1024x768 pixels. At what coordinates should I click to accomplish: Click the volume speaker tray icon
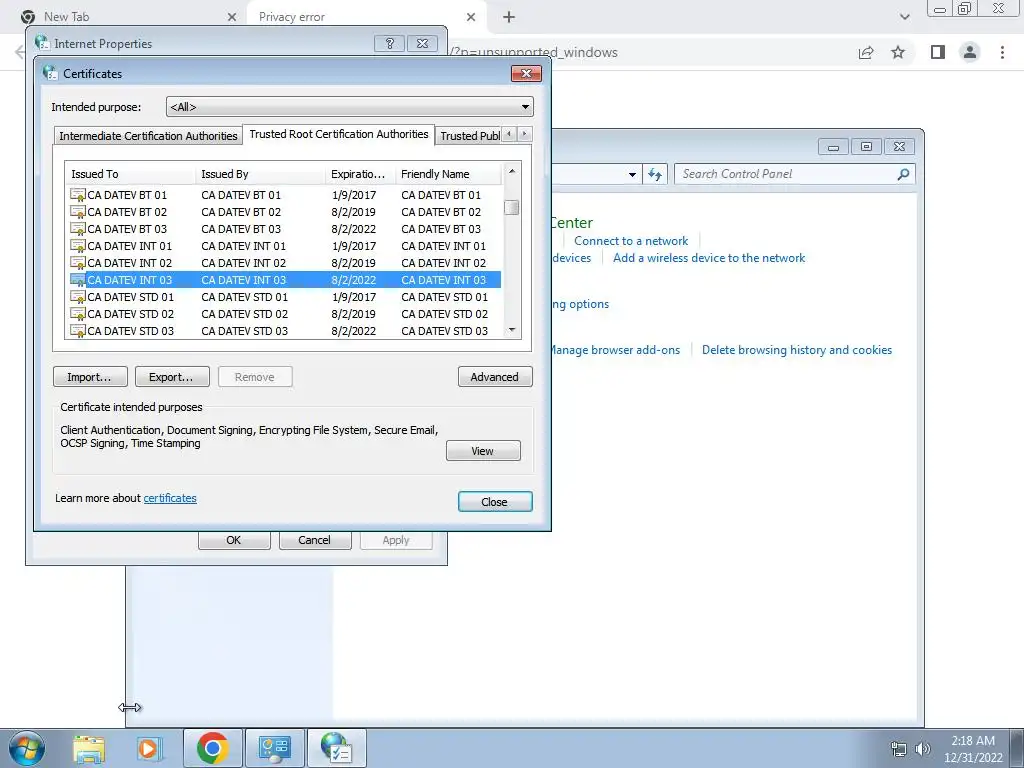pyautogui.click(x=923, y=749)
